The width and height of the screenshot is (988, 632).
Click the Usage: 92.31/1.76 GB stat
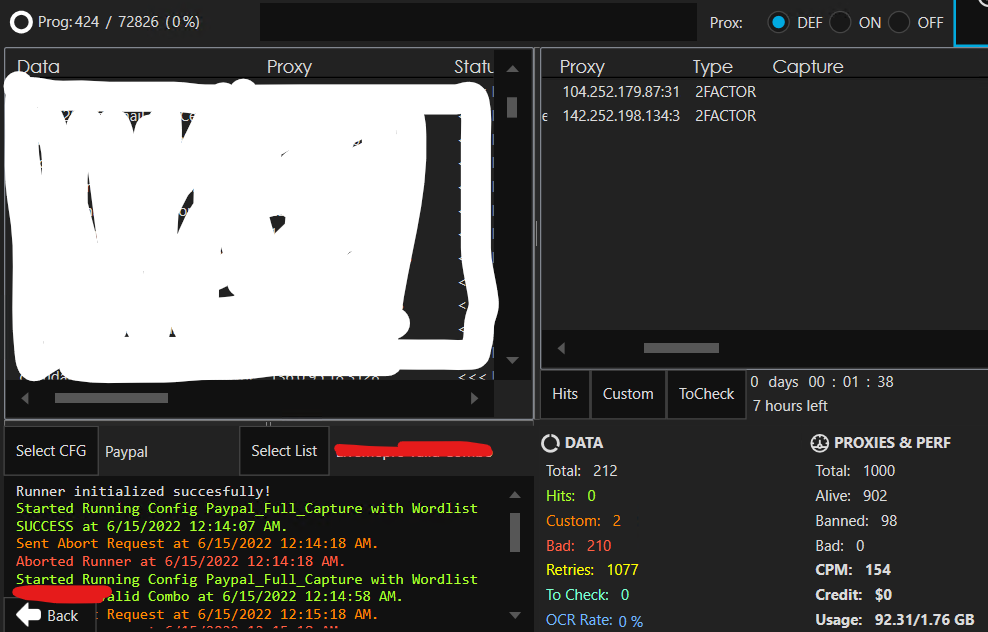(x=895, y=620)
